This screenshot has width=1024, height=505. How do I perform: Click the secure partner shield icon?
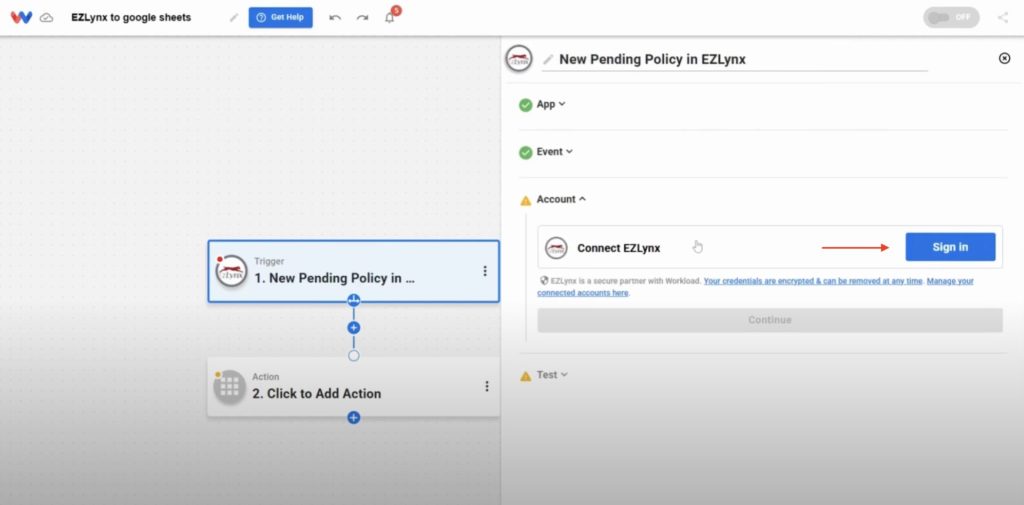544,281
